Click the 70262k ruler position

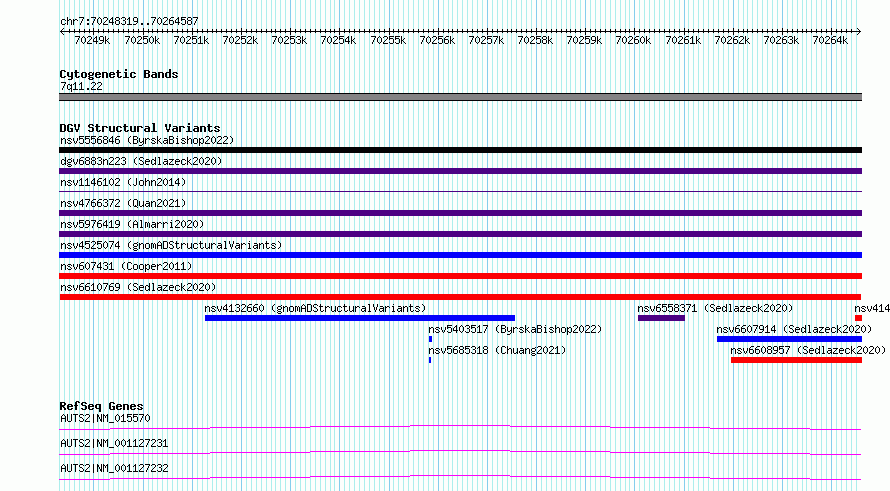732,40
